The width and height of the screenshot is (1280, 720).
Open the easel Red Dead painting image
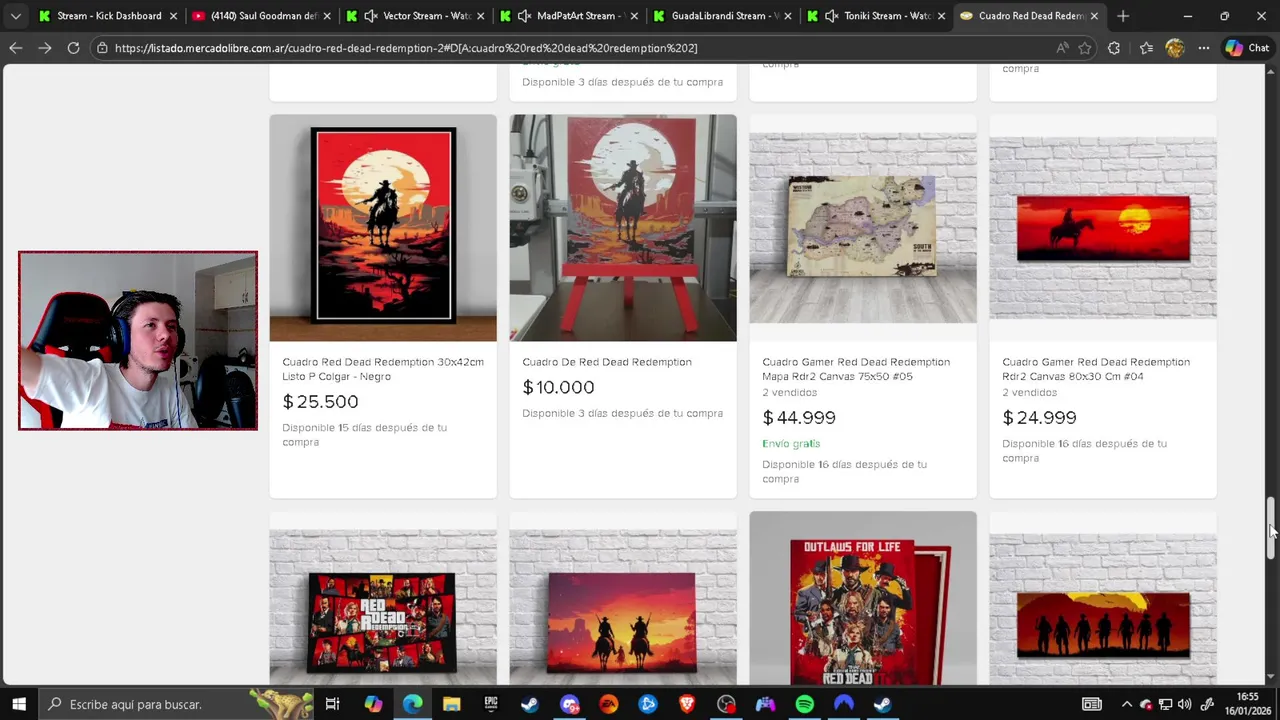coord(623,228)
